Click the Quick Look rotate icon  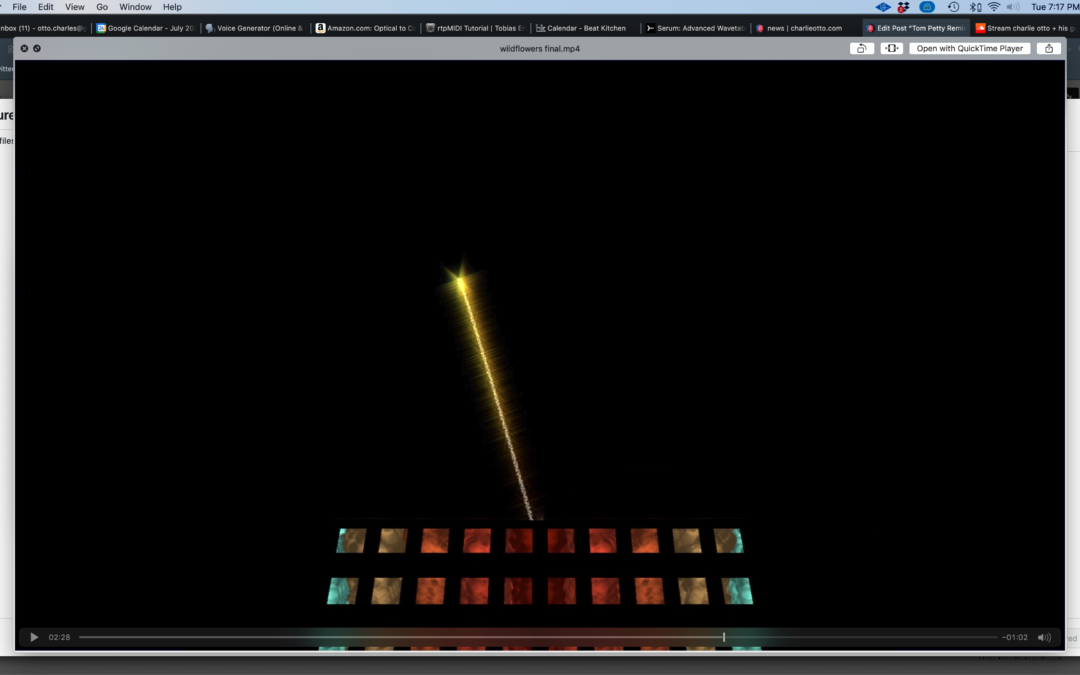point(862,48)
